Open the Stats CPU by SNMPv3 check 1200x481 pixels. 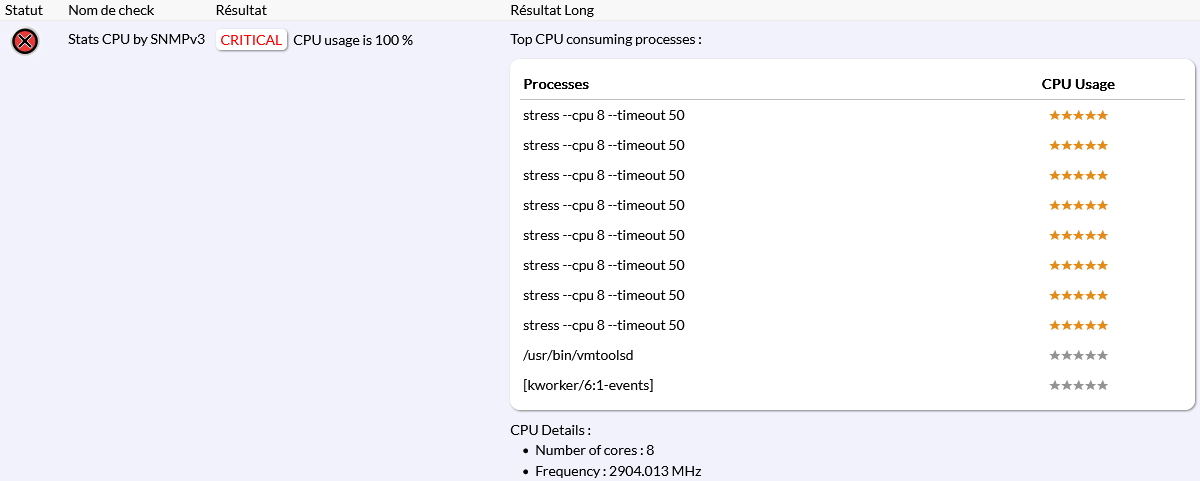(136, 40)
